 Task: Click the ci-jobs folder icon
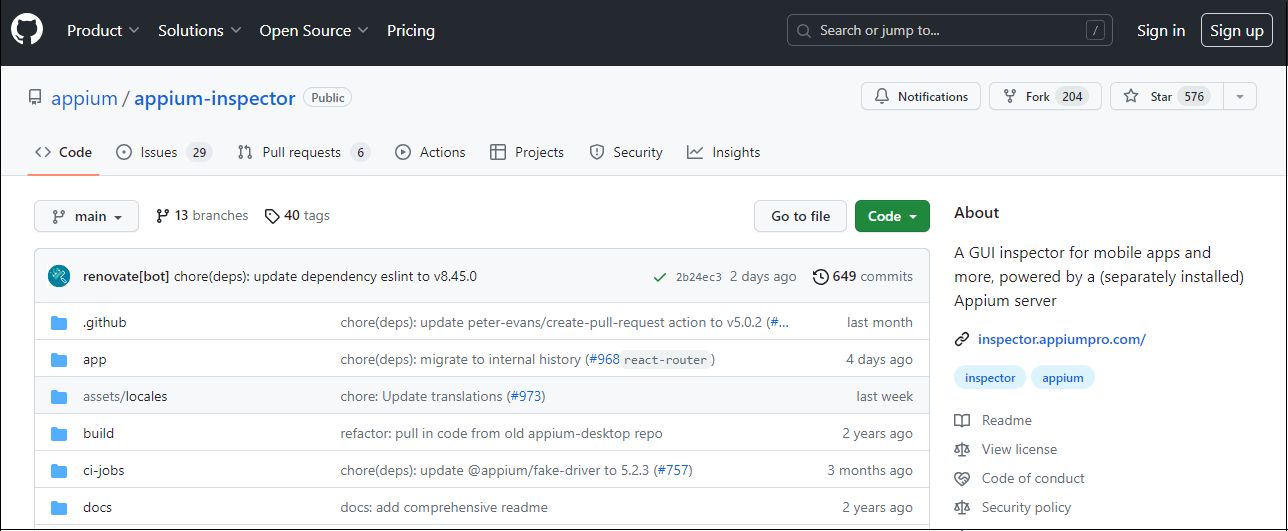pos(59,470)
